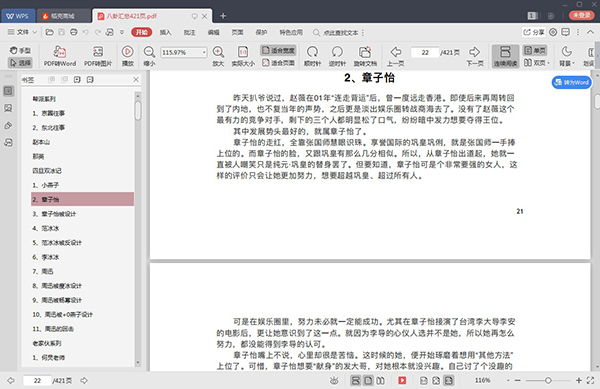Open the 背景 background dropdown
This screenshot has height=389, width=600.
567,56
